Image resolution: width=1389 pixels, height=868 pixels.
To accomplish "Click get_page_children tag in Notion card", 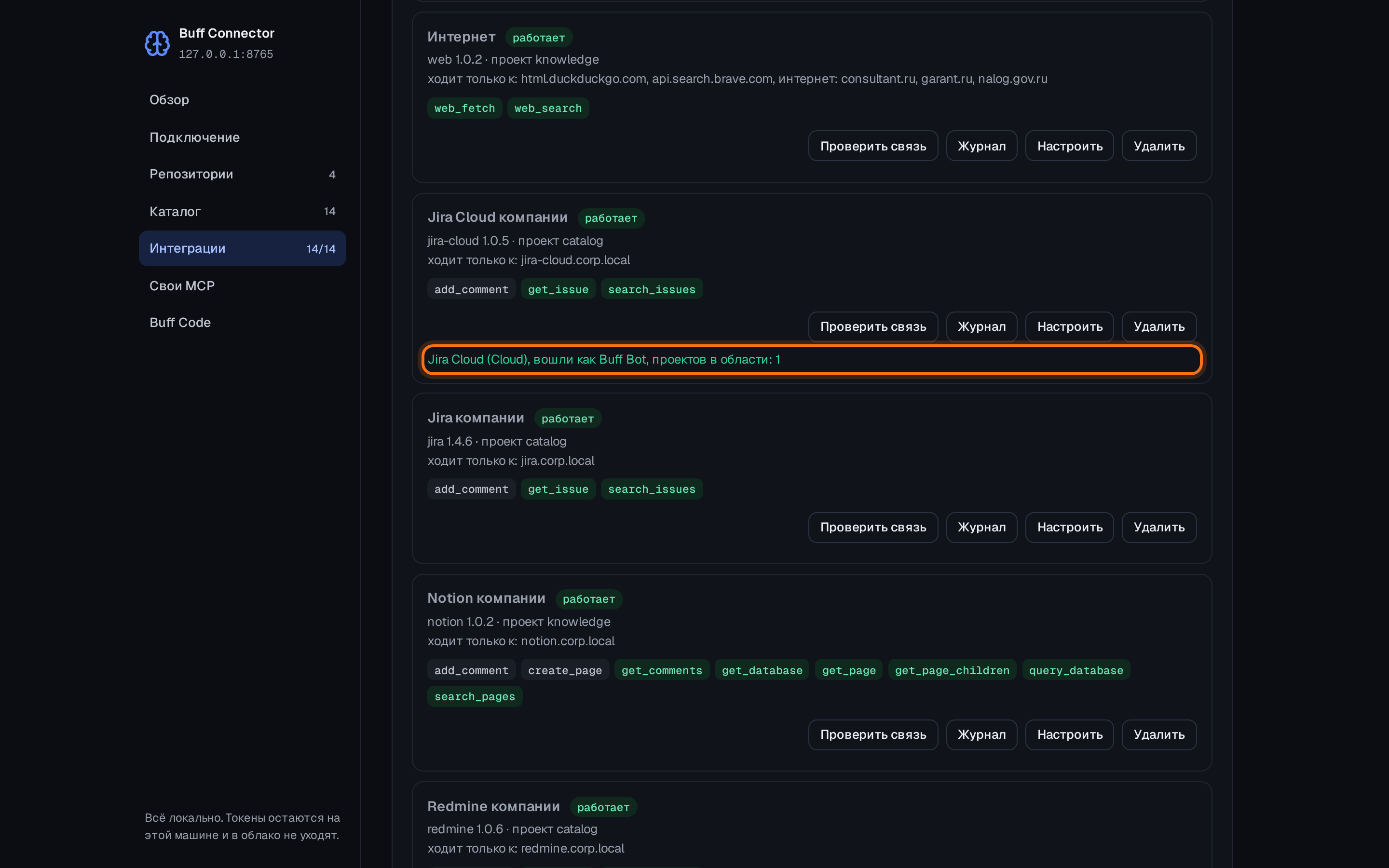I will coord(952,670).
